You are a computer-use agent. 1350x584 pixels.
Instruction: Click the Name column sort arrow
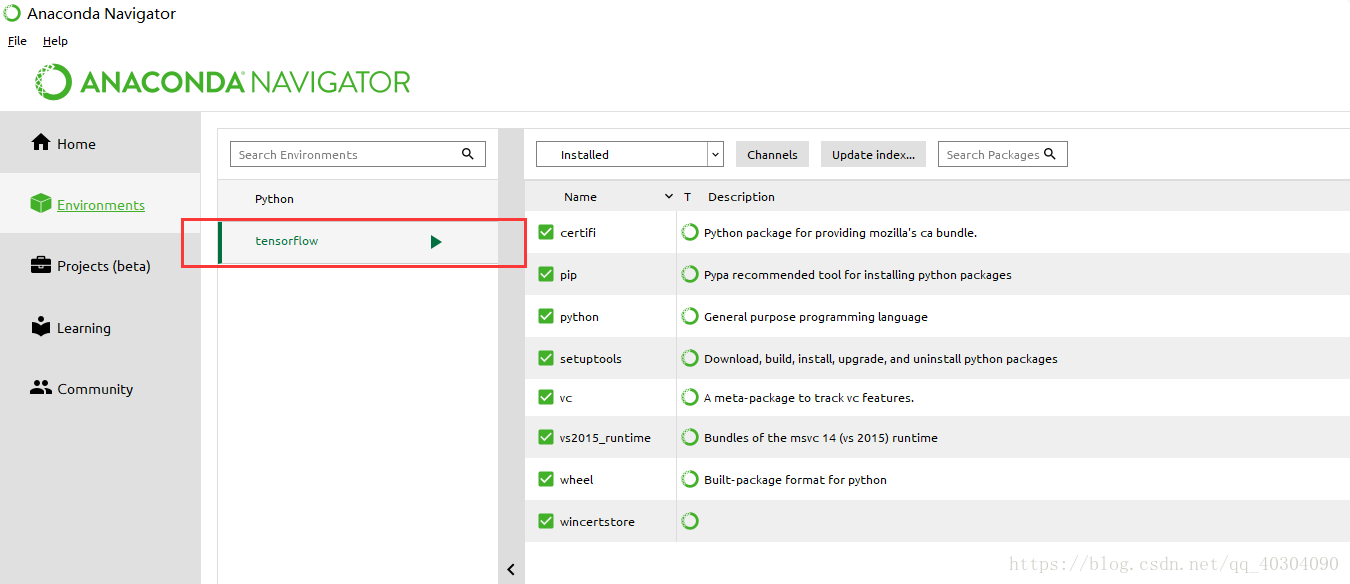point(669,197)
